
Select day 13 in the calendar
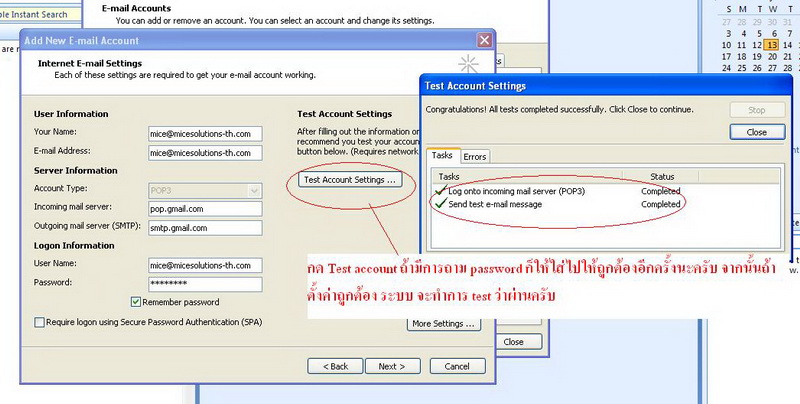click(x=772, y=45)
